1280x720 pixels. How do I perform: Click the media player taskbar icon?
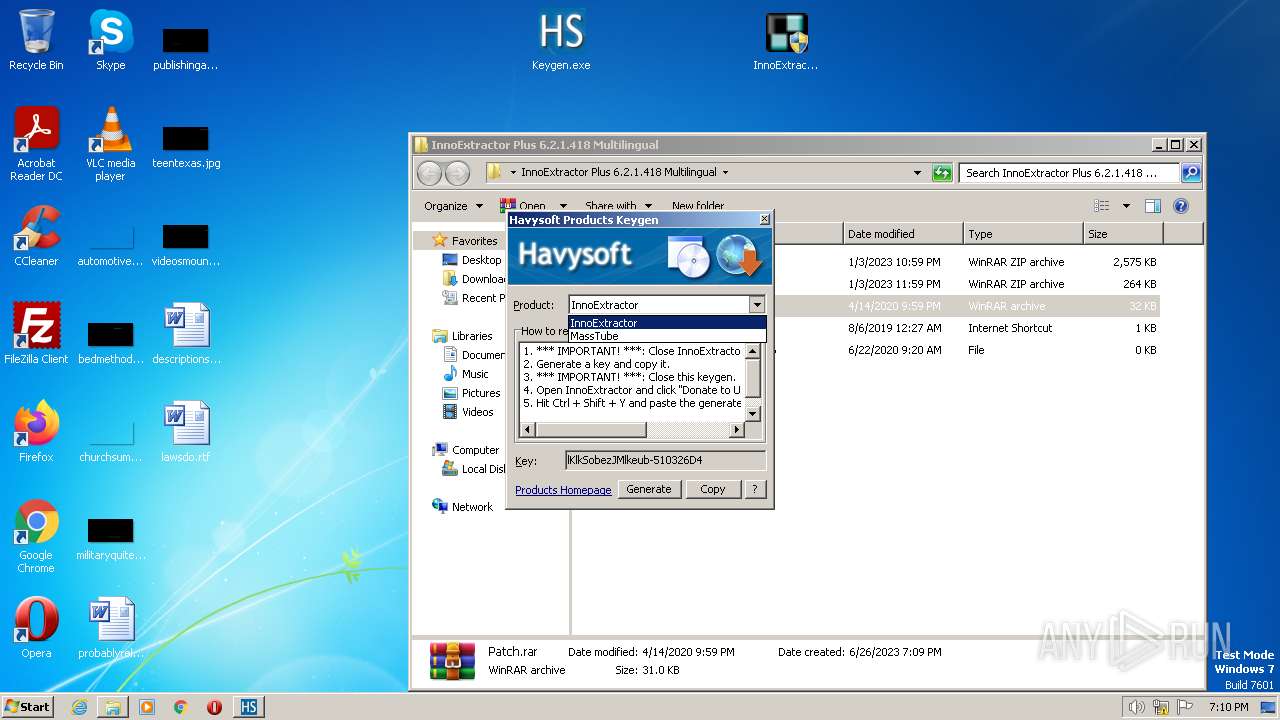[147, 707]
